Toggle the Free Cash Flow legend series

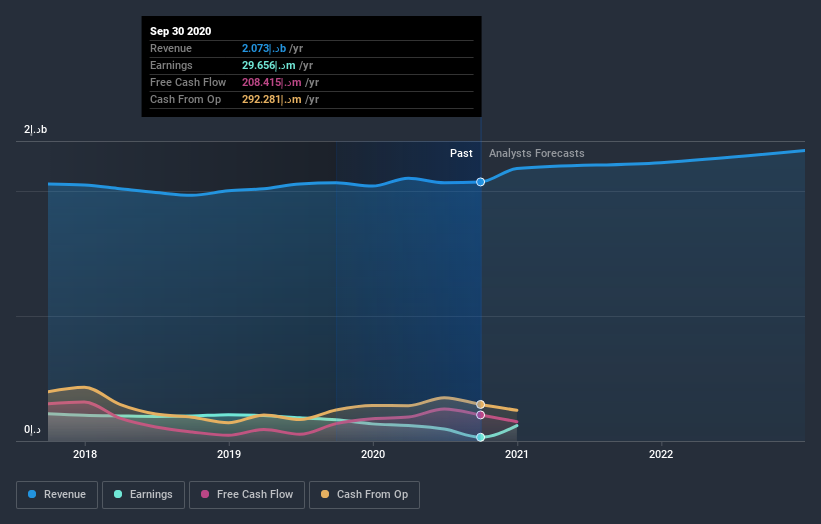pos(247,495)
